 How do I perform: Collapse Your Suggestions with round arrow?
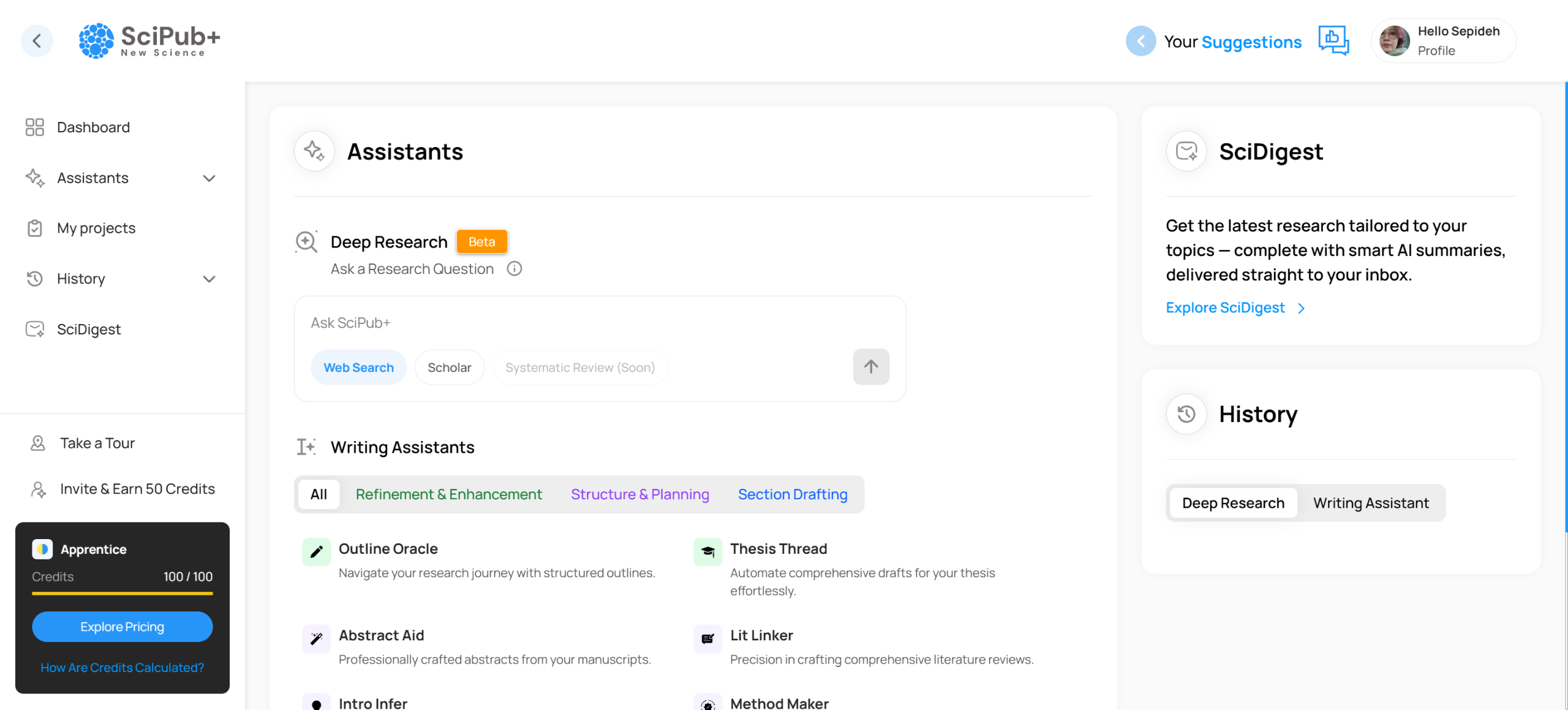coord(1140,41)
